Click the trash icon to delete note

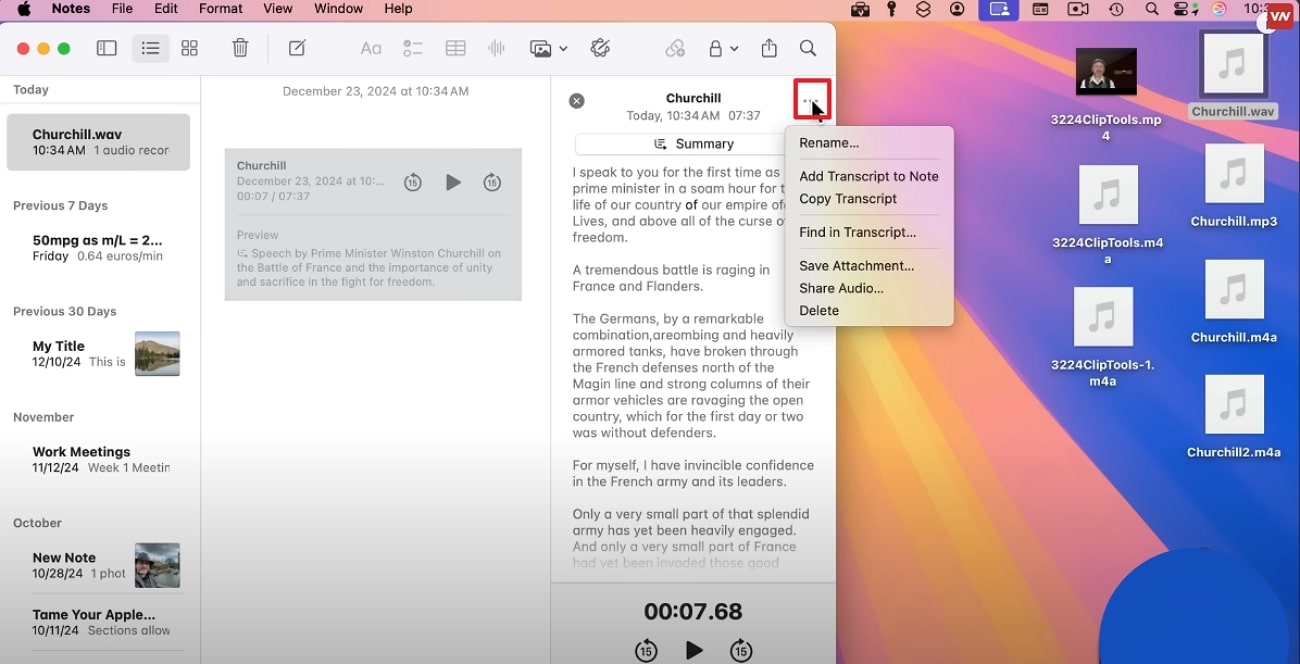coord(240,48)
